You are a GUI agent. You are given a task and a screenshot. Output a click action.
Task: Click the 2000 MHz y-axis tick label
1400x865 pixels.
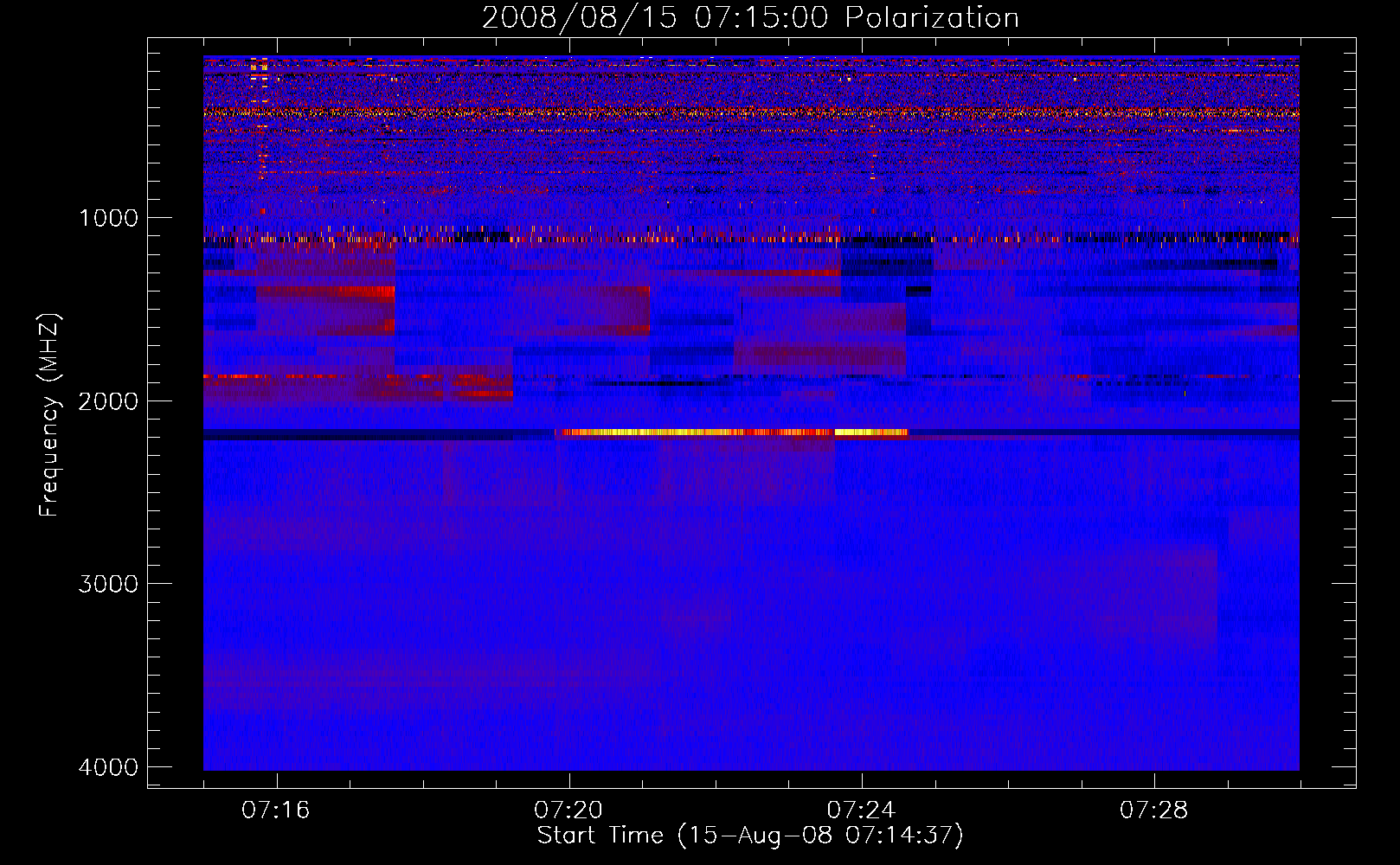[x=108, y=401]
